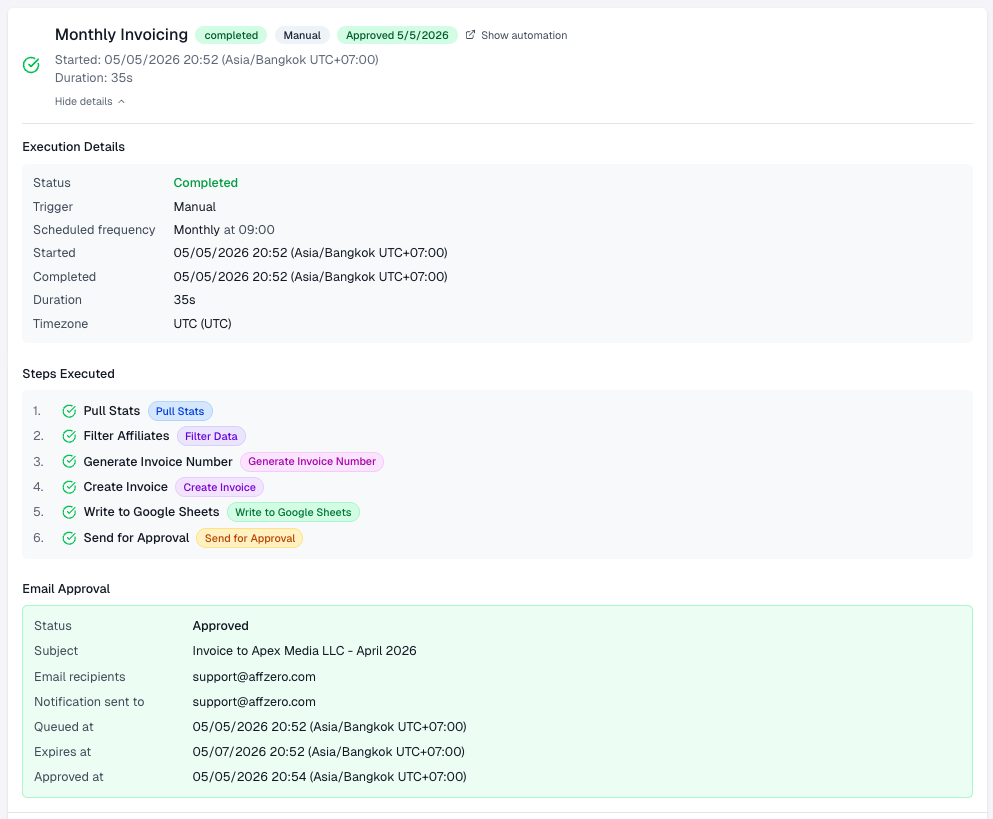993x819 pixels.
Task: Click the Write to Google Sheets step name
Action: [x=151, y=512]
